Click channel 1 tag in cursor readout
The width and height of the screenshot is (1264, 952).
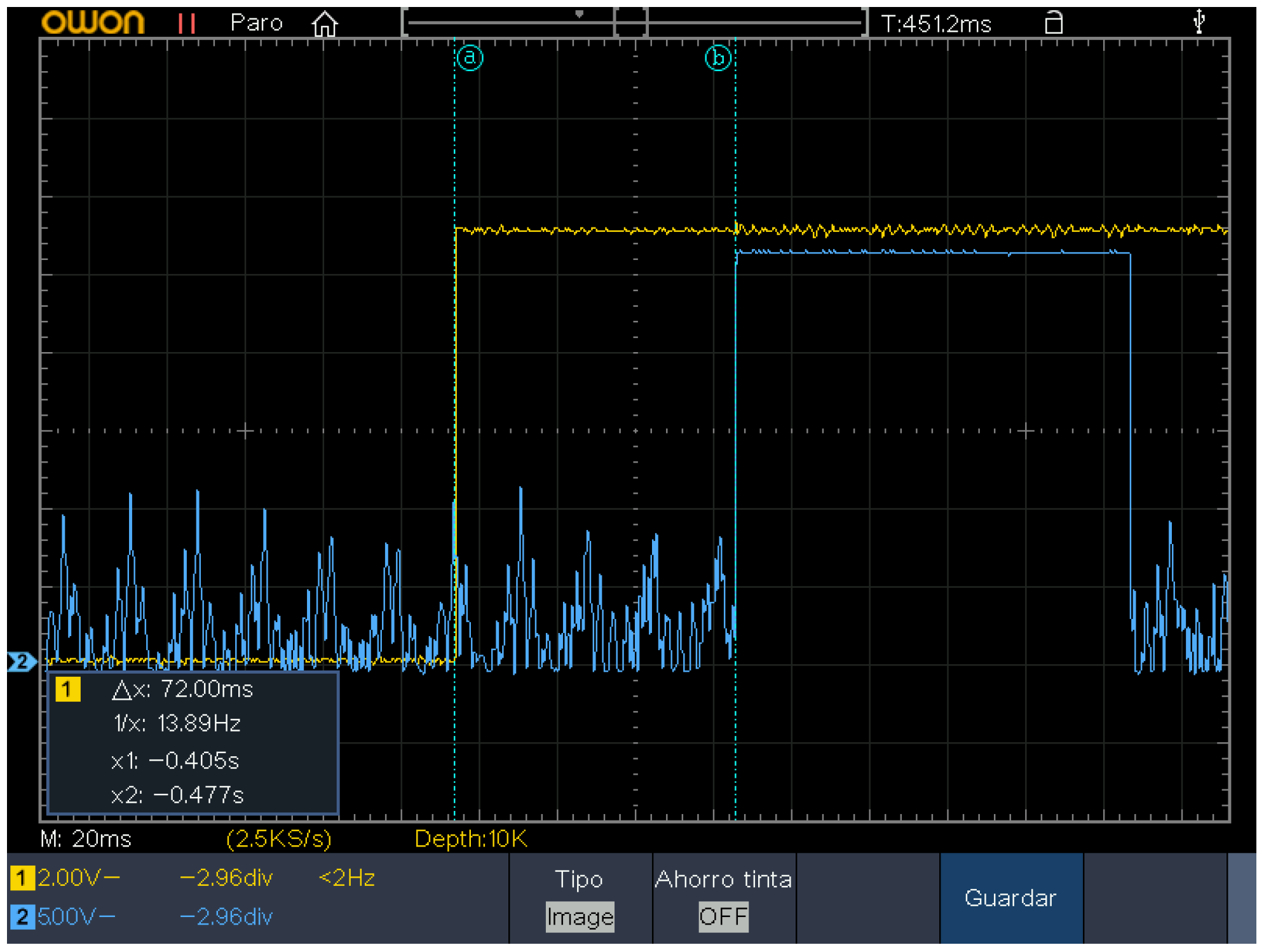coord(67,689)
